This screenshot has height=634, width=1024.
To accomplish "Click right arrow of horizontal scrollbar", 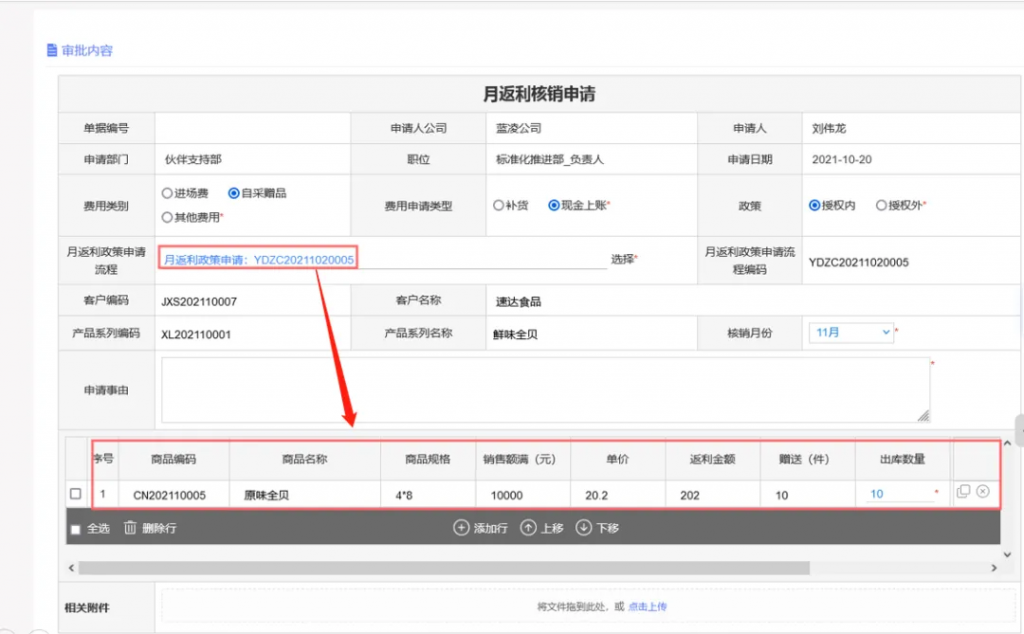I will pos(994,568).
